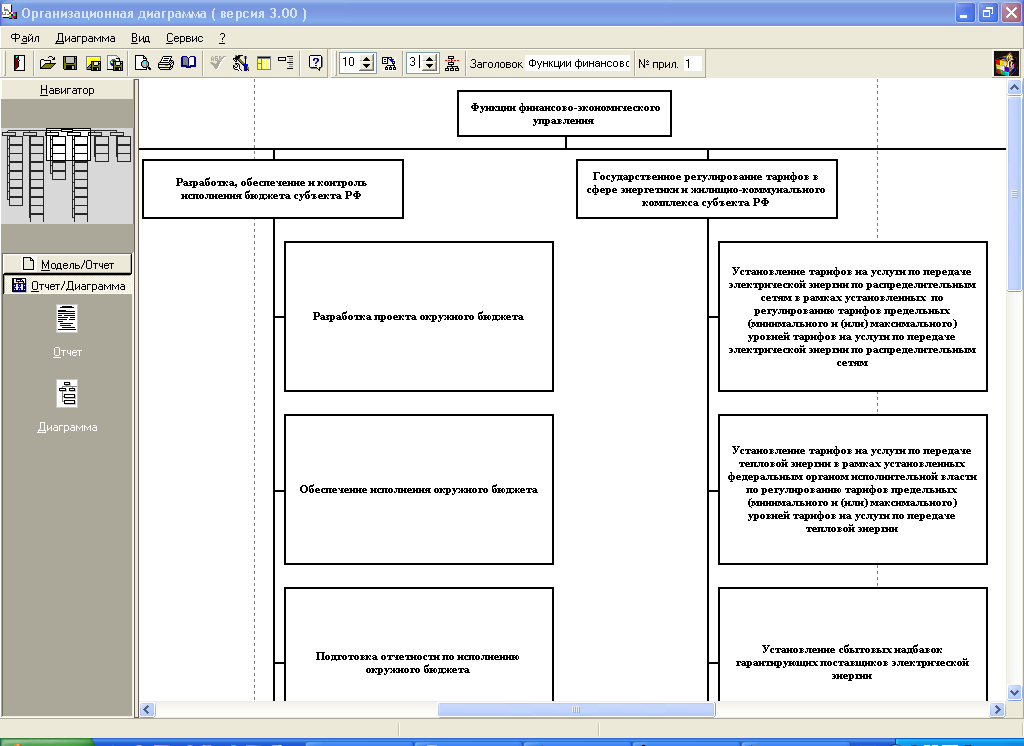
Task: Print the diagram using the printer icon
Action: point(166,63)
